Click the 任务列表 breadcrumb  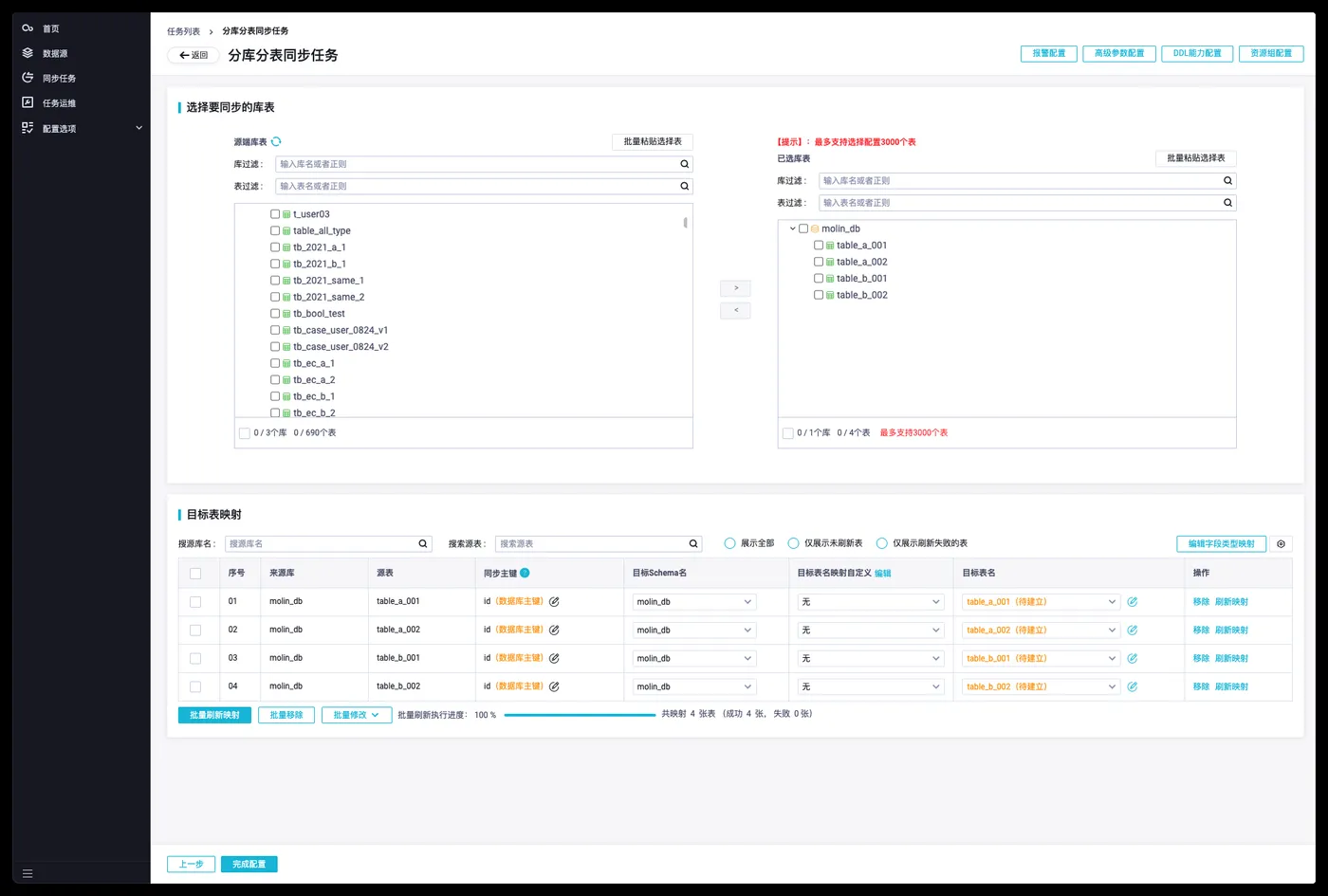[x=183, y=31]
